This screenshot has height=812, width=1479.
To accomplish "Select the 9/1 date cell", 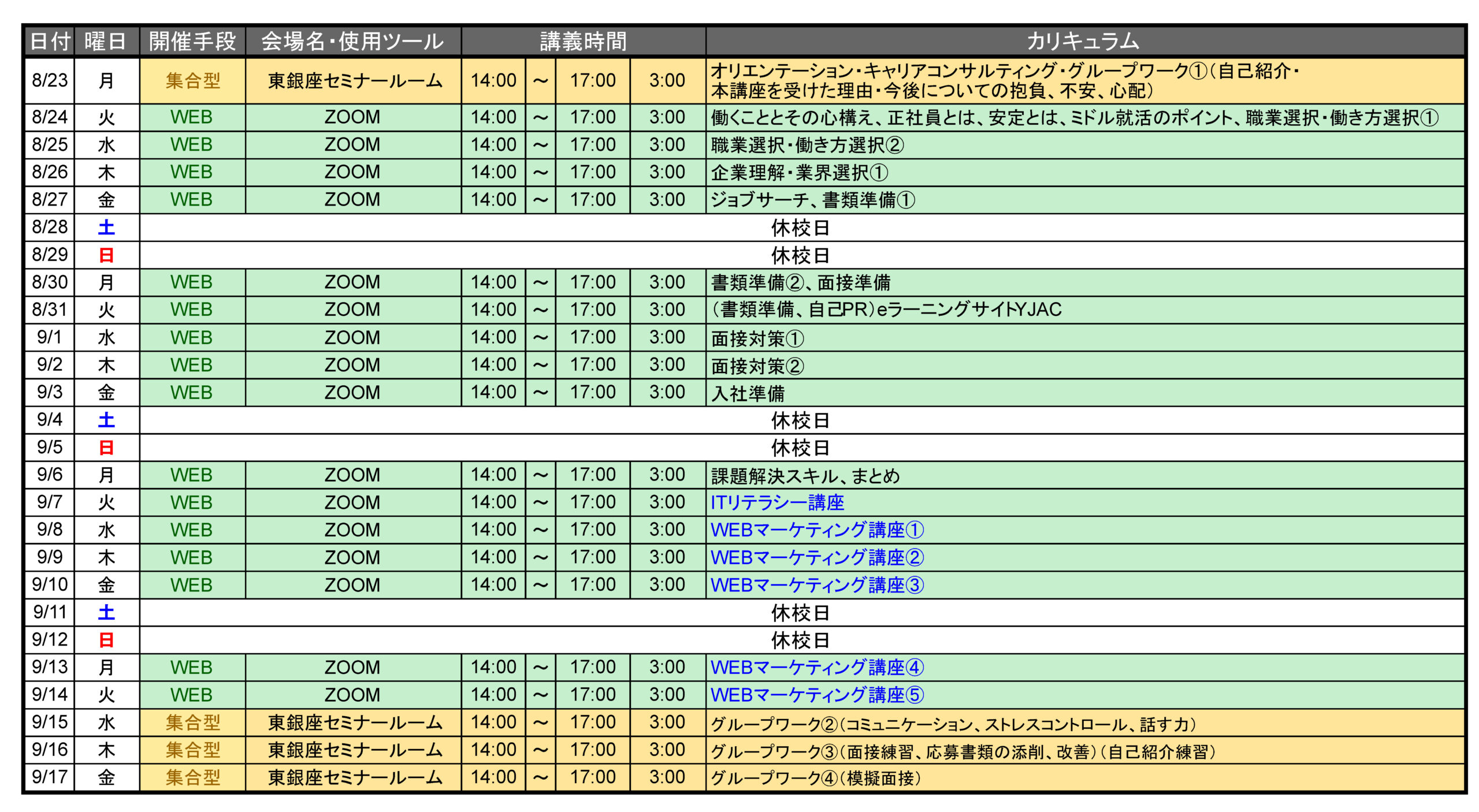I will 50,337.
